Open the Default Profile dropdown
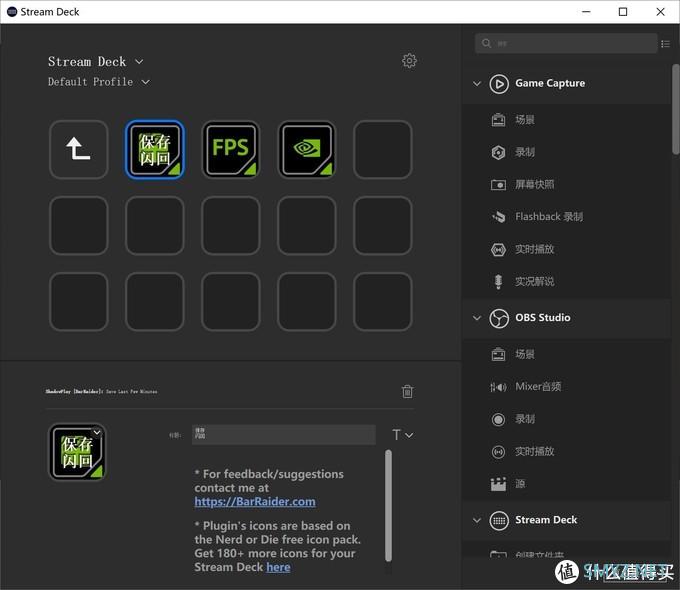 [x=99, y=82]
